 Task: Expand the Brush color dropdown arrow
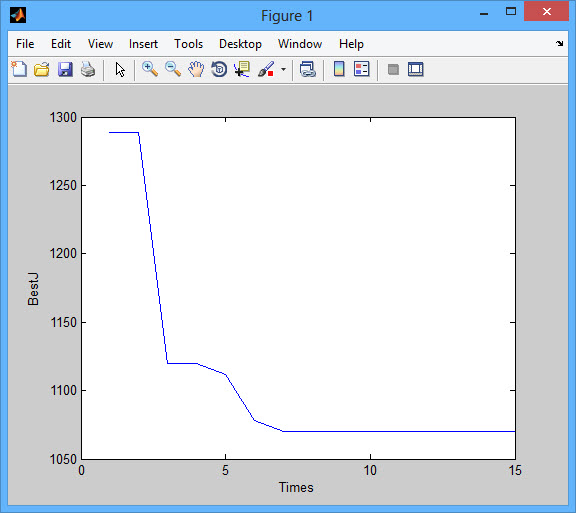[283, 69]
